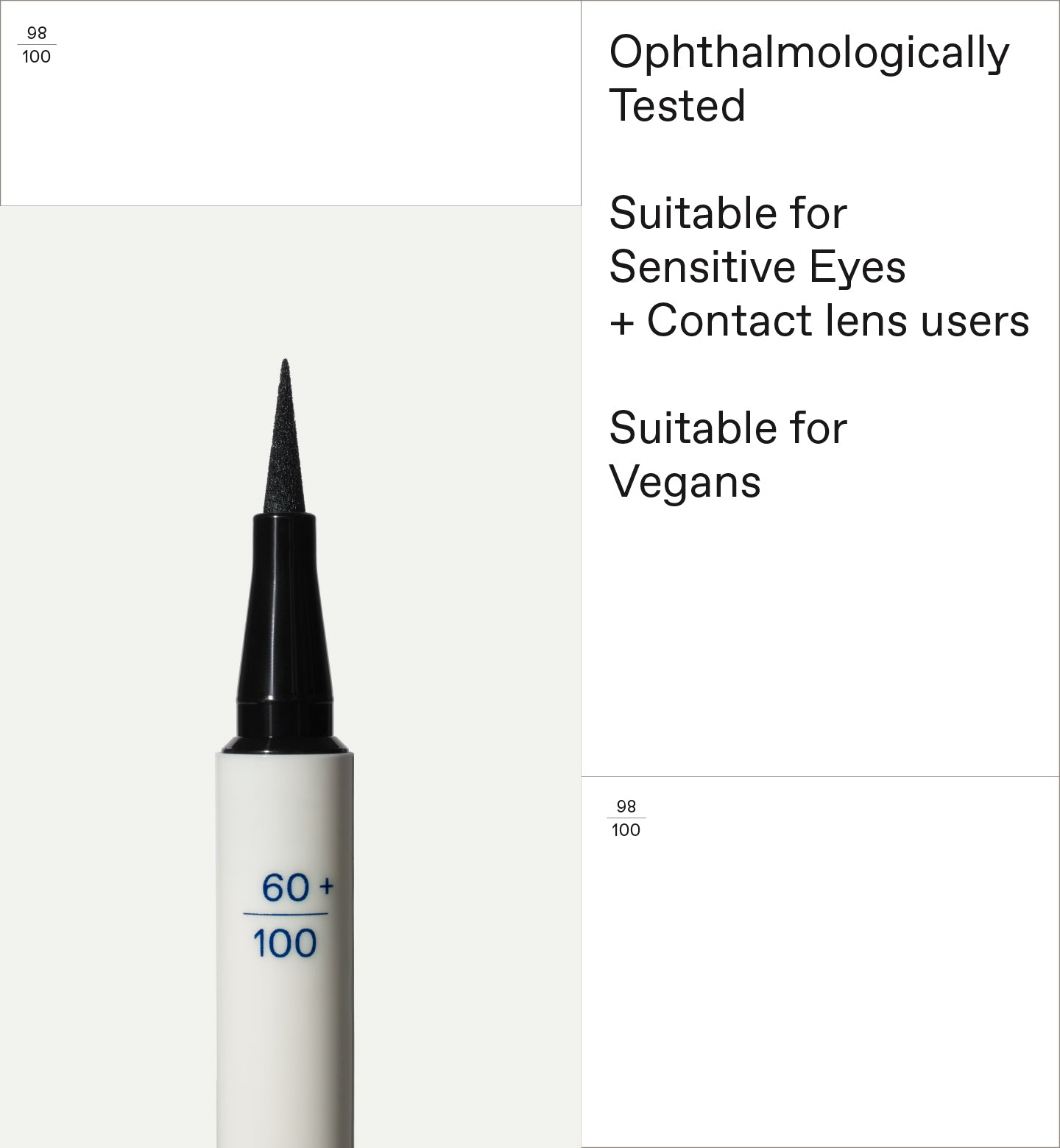1060x1148 pixels.
Task: Click the word "Tested"
Action: click(677, 105)
